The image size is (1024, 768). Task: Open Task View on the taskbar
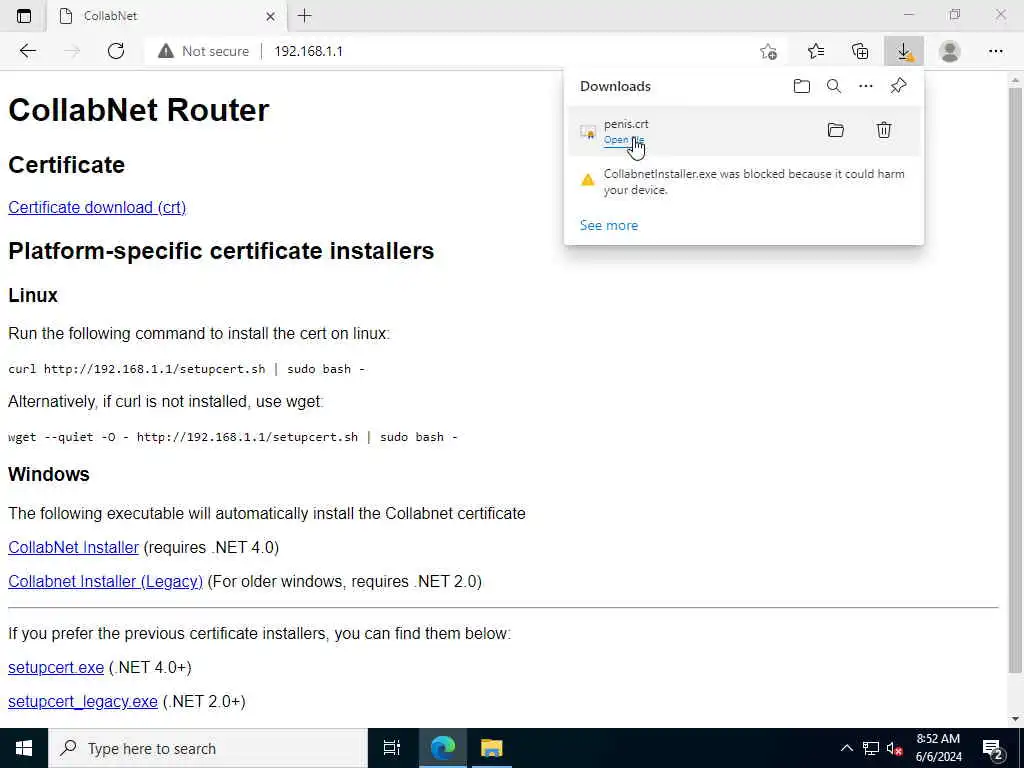point(392,748)
